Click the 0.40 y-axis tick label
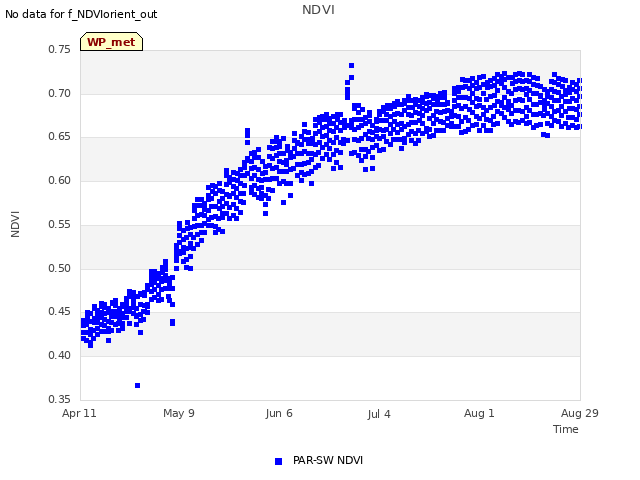Viewport: 640px width, 480px height. point(60,355)
